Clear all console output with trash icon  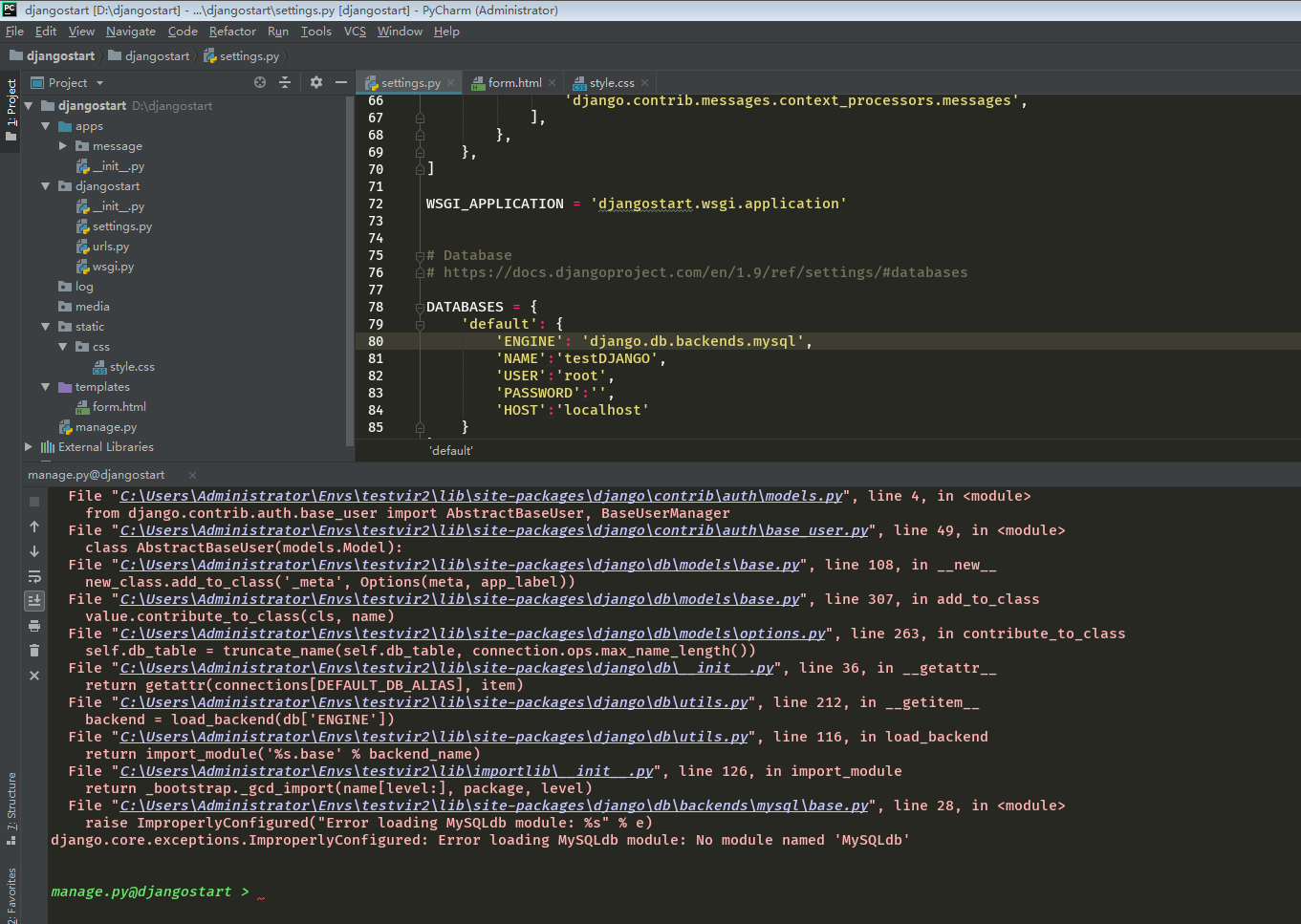coord(34,651)
